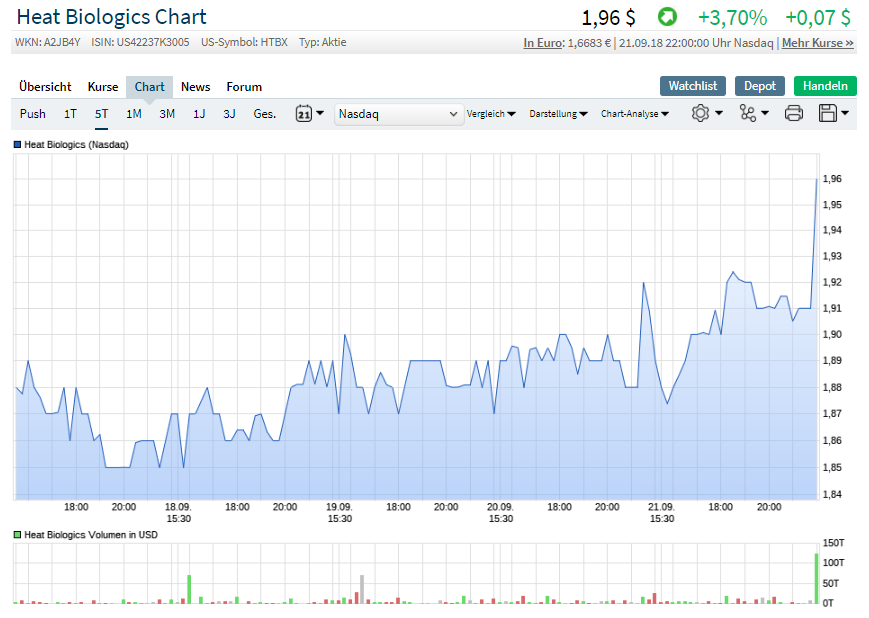Open the Forum tab

tap(243, 87)
